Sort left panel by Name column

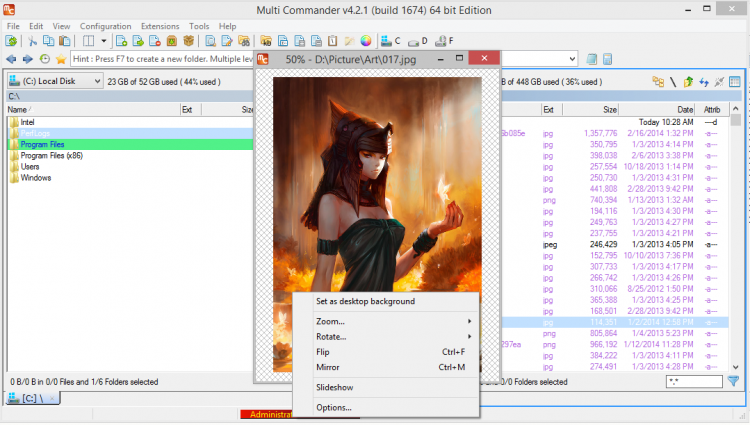93,110
